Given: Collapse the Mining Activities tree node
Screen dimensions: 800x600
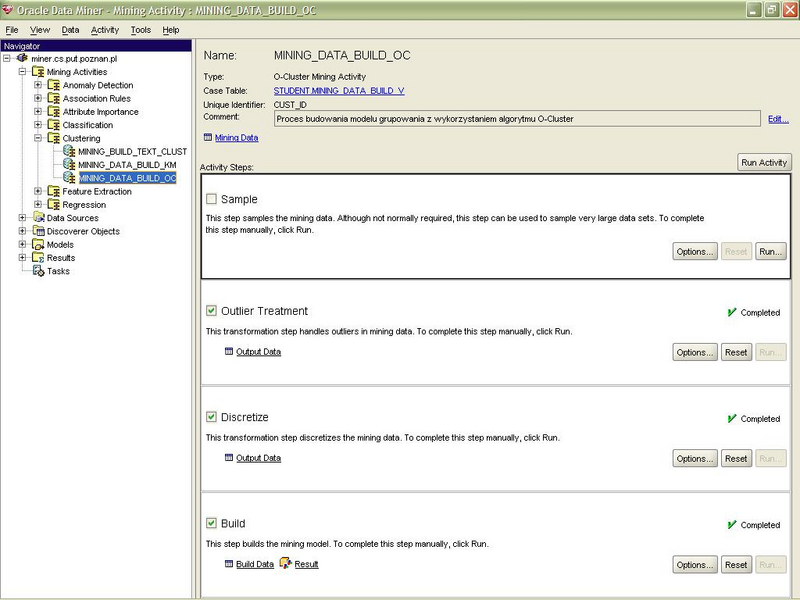Looking at the screenshot, I should click(22, 71).
